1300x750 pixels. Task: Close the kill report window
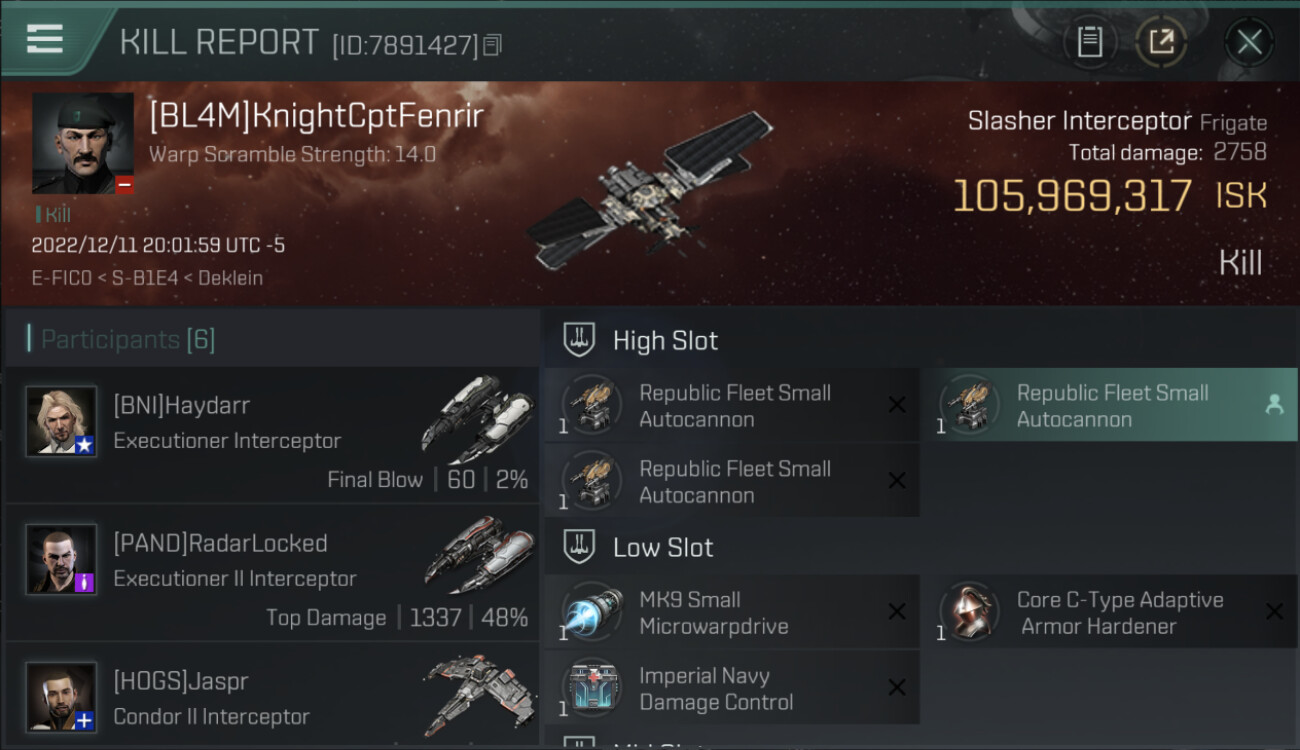(1249, 42)
